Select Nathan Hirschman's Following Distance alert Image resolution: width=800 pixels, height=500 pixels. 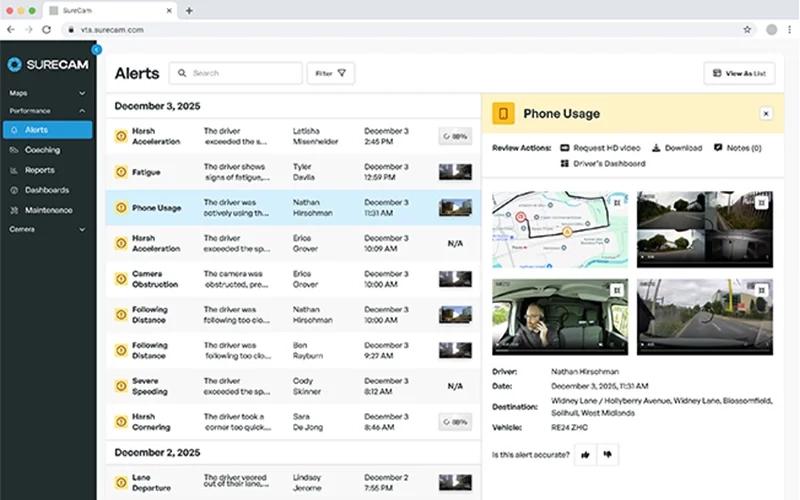click(293, 315)
